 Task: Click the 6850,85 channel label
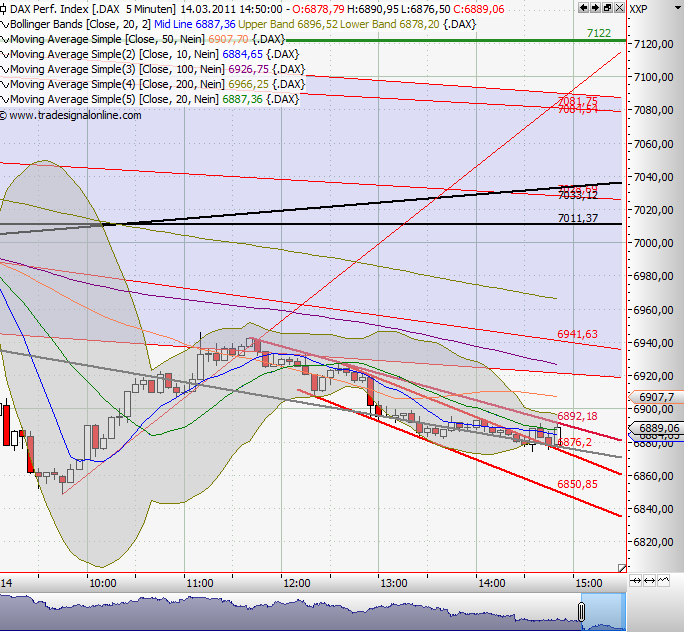(577, 484)
